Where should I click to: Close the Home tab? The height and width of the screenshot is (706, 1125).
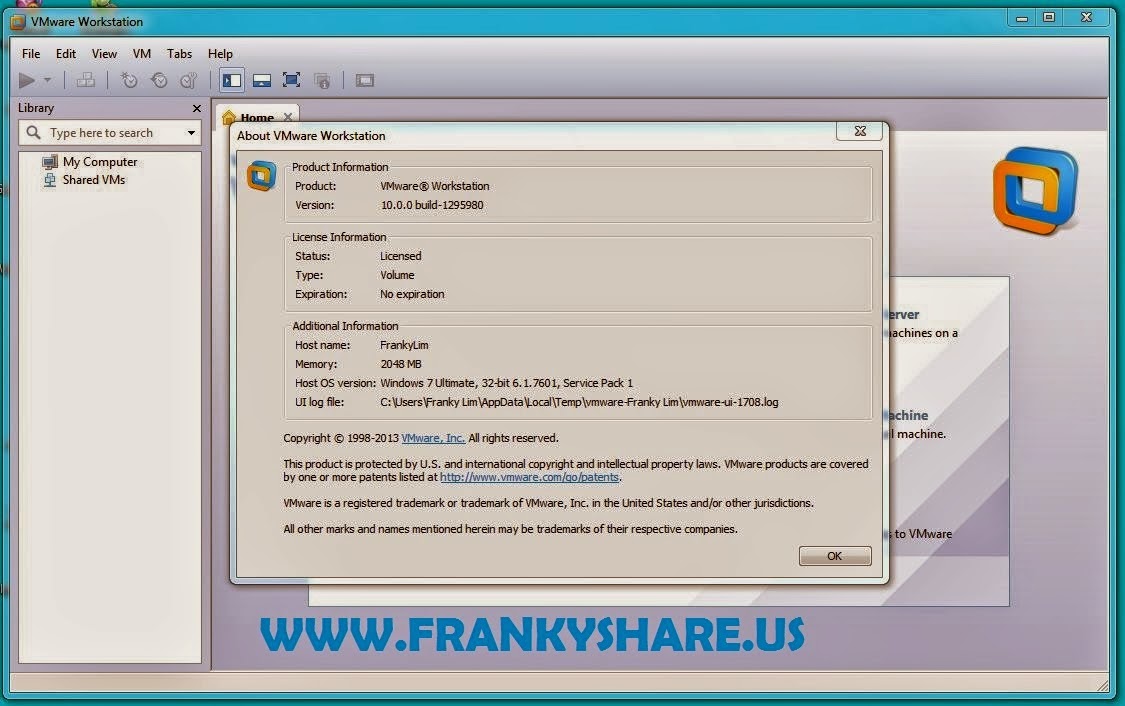288,117
